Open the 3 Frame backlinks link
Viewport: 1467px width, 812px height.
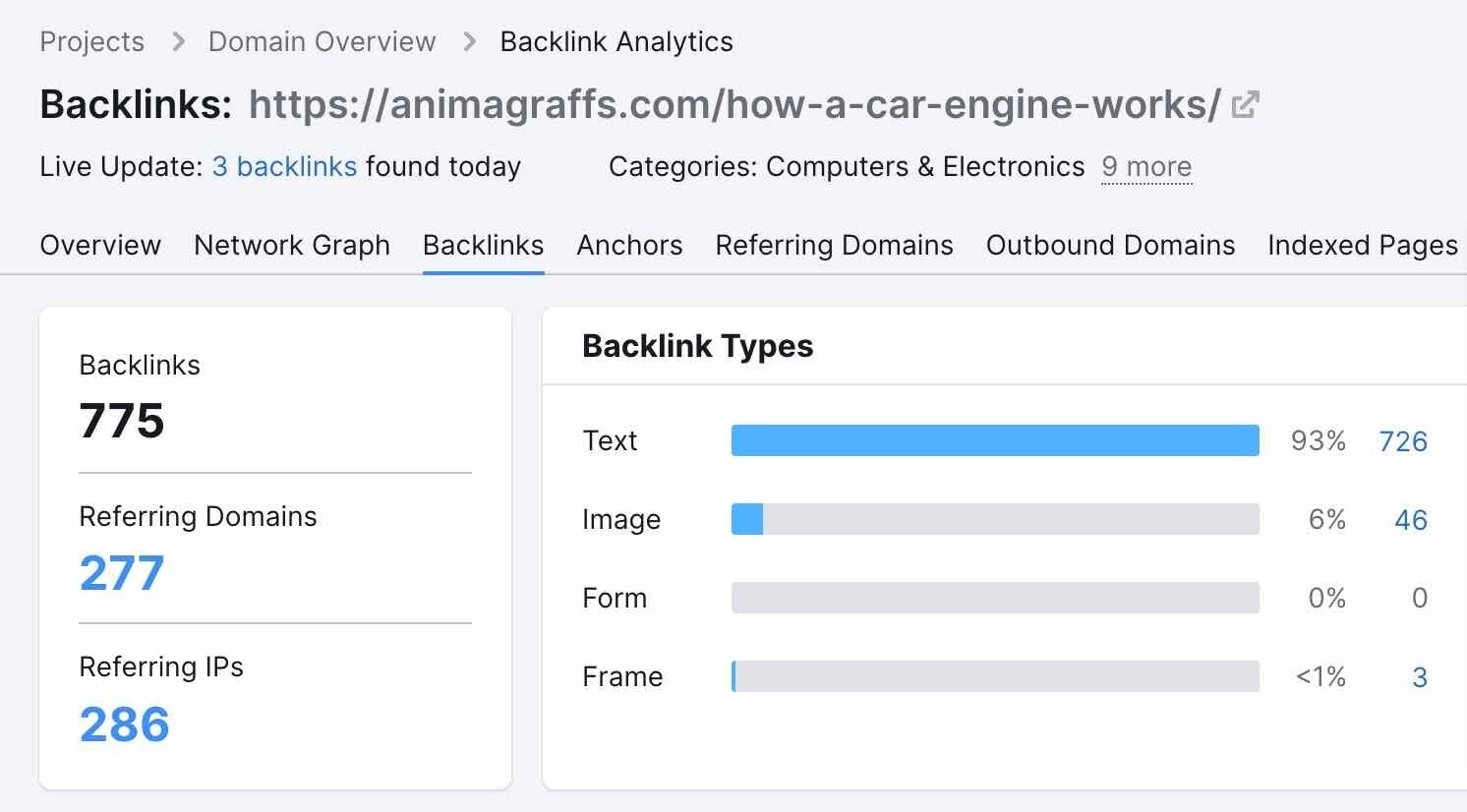(1420, 677)
